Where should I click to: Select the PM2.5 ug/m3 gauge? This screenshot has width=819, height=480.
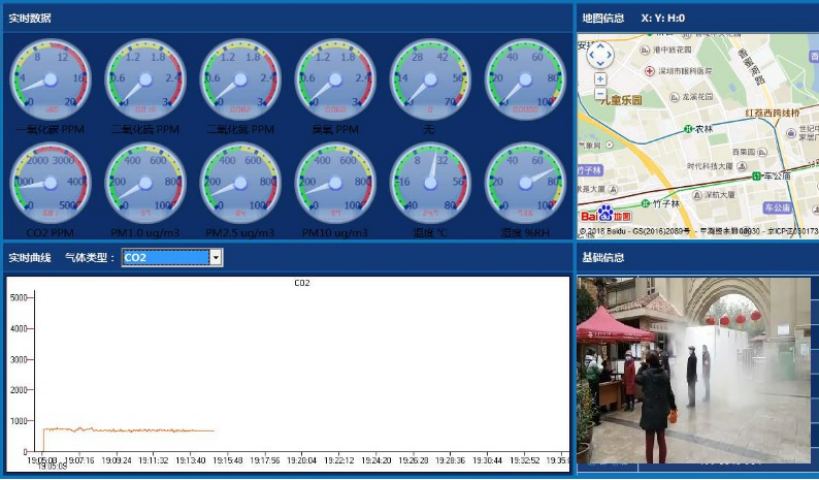pos(240,184)
